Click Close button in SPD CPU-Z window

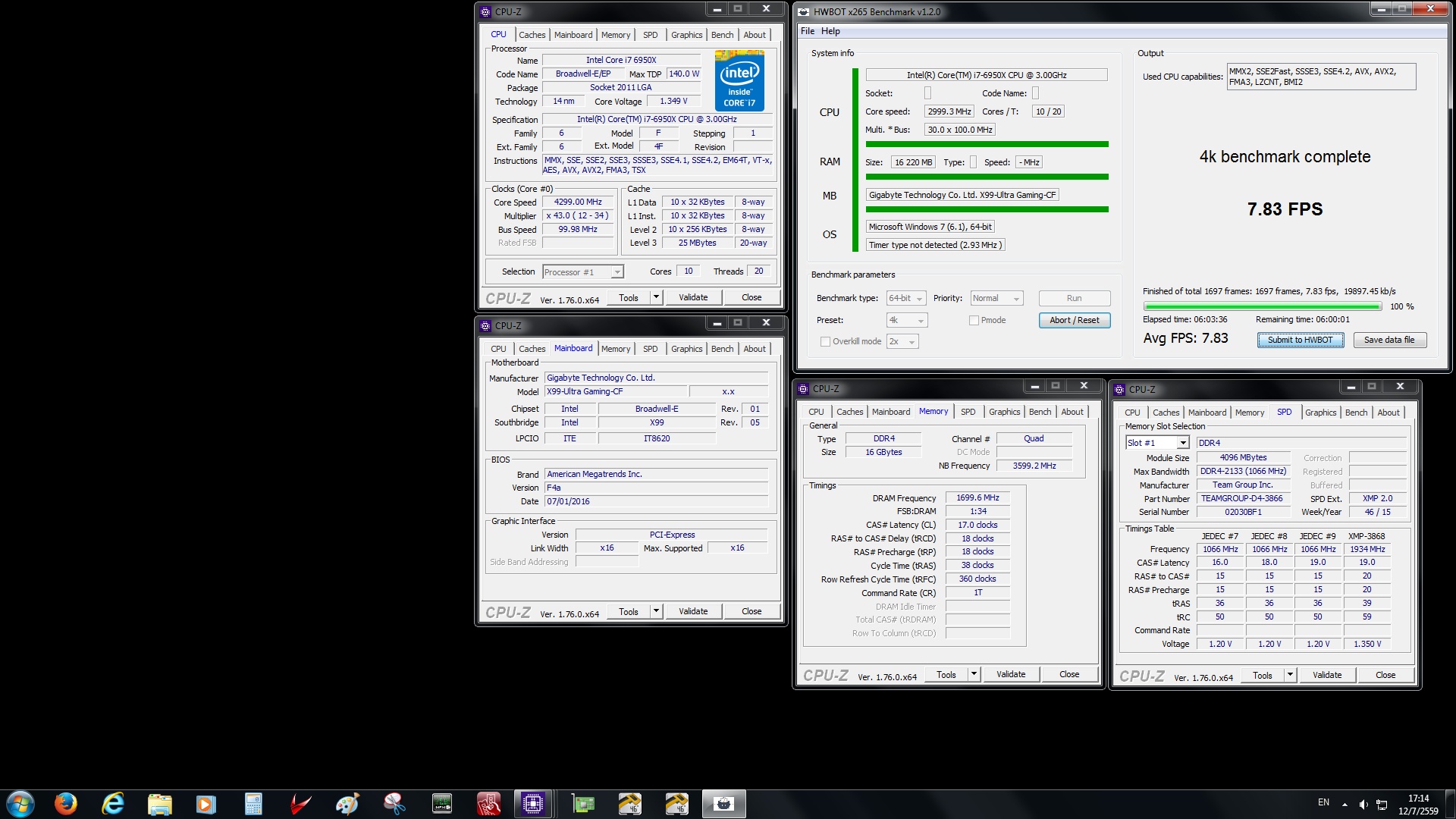click(1385, 675)
